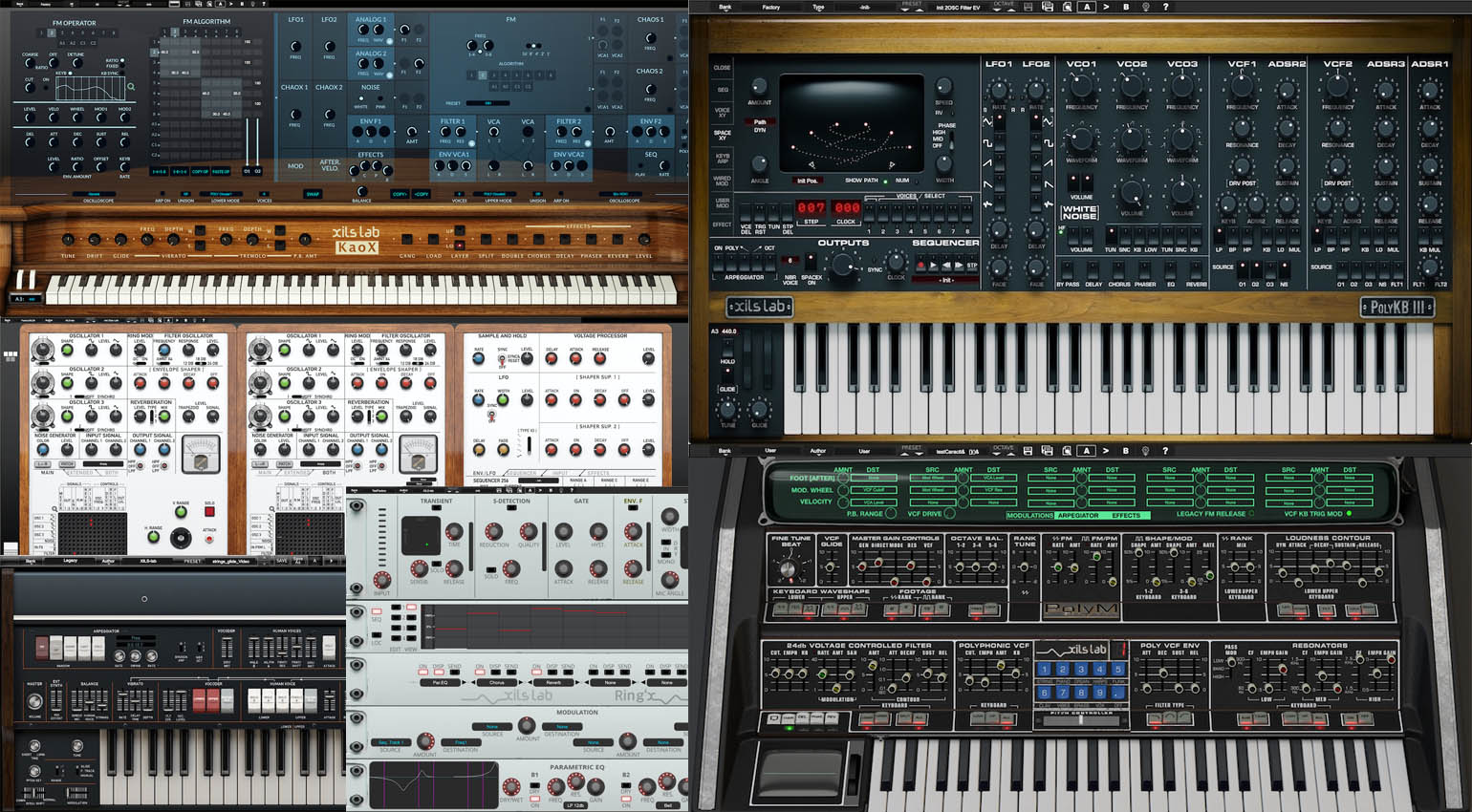Image resolution: width=1472 pixels, height=812 pixels.
Task: Click the Close side button in PolyKB III
Action: click(x=722, y=68)
